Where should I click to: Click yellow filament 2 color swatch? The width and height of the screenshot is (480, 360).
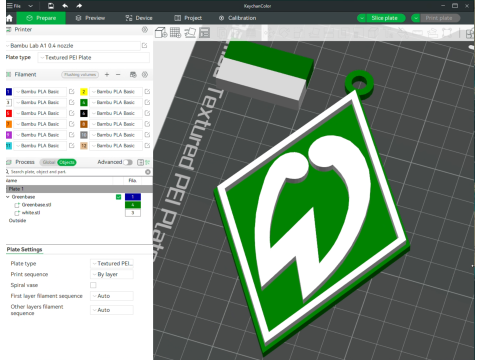tap(84, 92)
